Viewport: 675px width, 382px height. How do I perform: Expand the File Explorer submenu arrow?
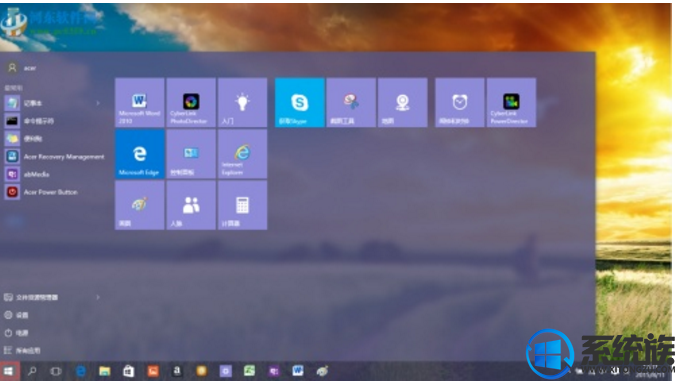click(x=98, y=297)
